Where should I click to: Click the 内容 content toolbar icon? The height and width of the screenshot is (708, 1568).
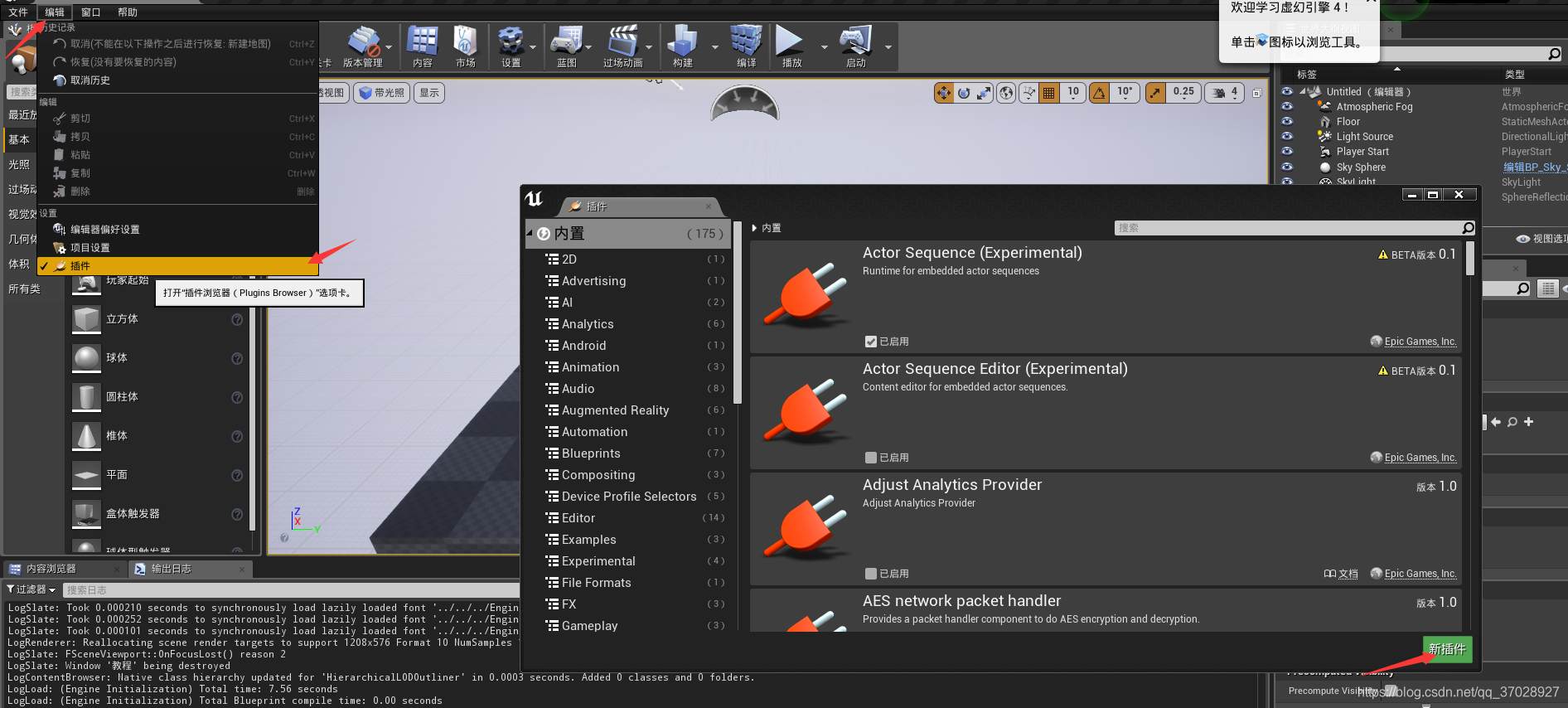422,41
